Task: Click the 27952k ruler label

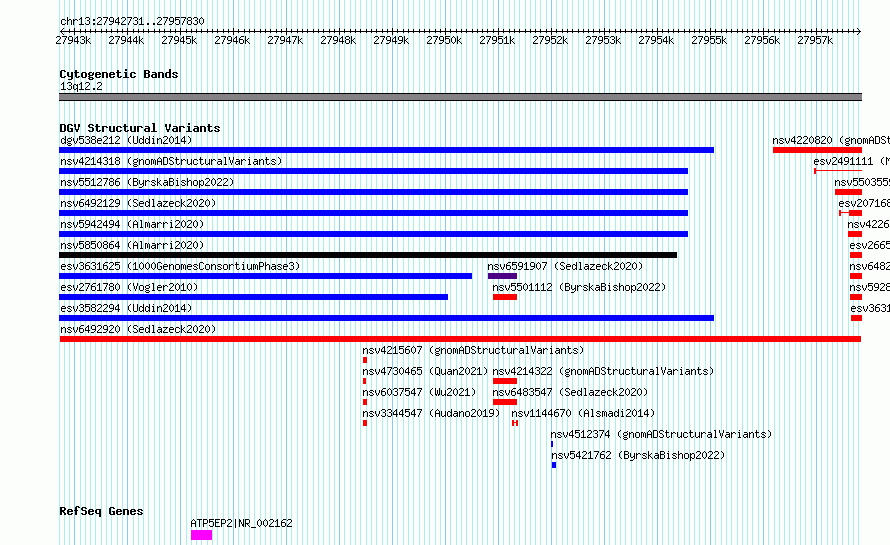Action: (550, 40)
